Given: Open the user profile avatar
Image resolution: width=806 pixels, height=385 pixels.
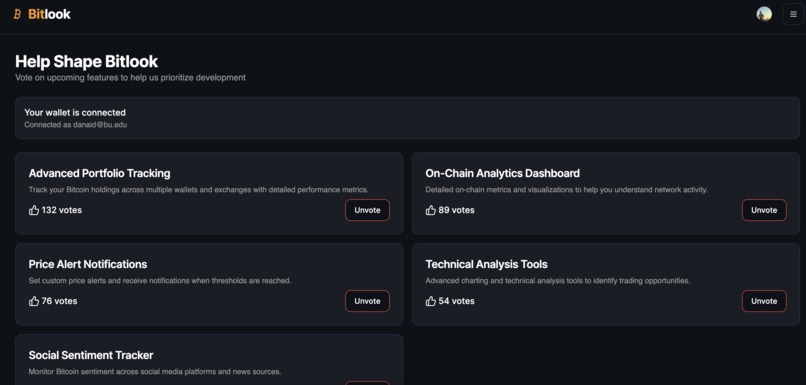Looking at the screenshot, I should 764,14.
